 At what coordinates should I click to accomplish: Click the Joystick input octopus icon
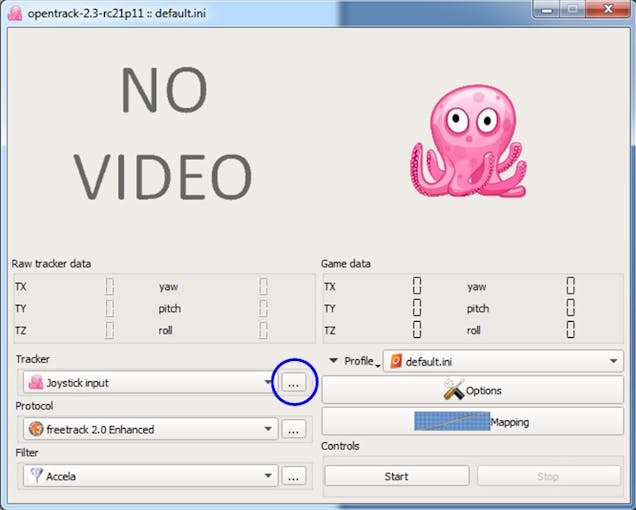point(36,383)
